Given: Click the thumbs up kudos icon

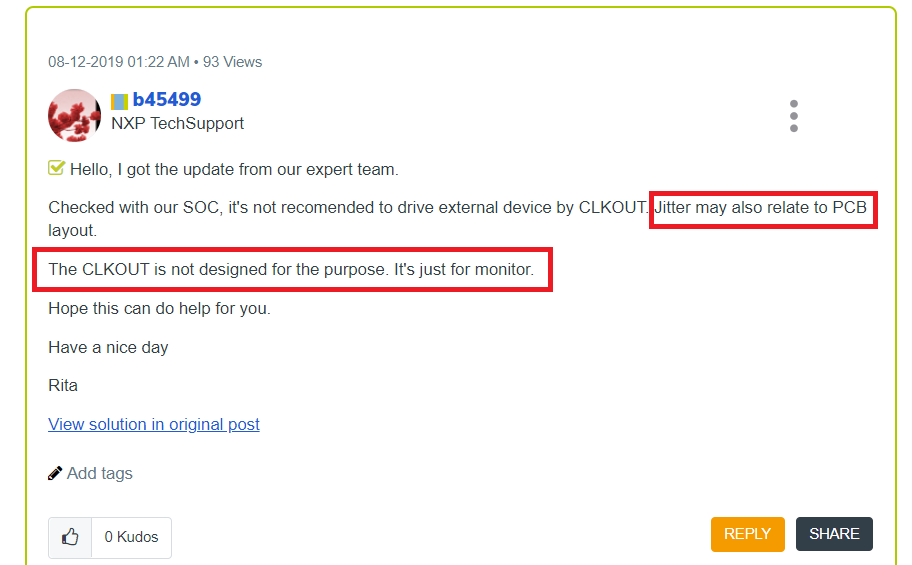Looking at the screenshot, I should pyautogui.click(x=70, y=537).
